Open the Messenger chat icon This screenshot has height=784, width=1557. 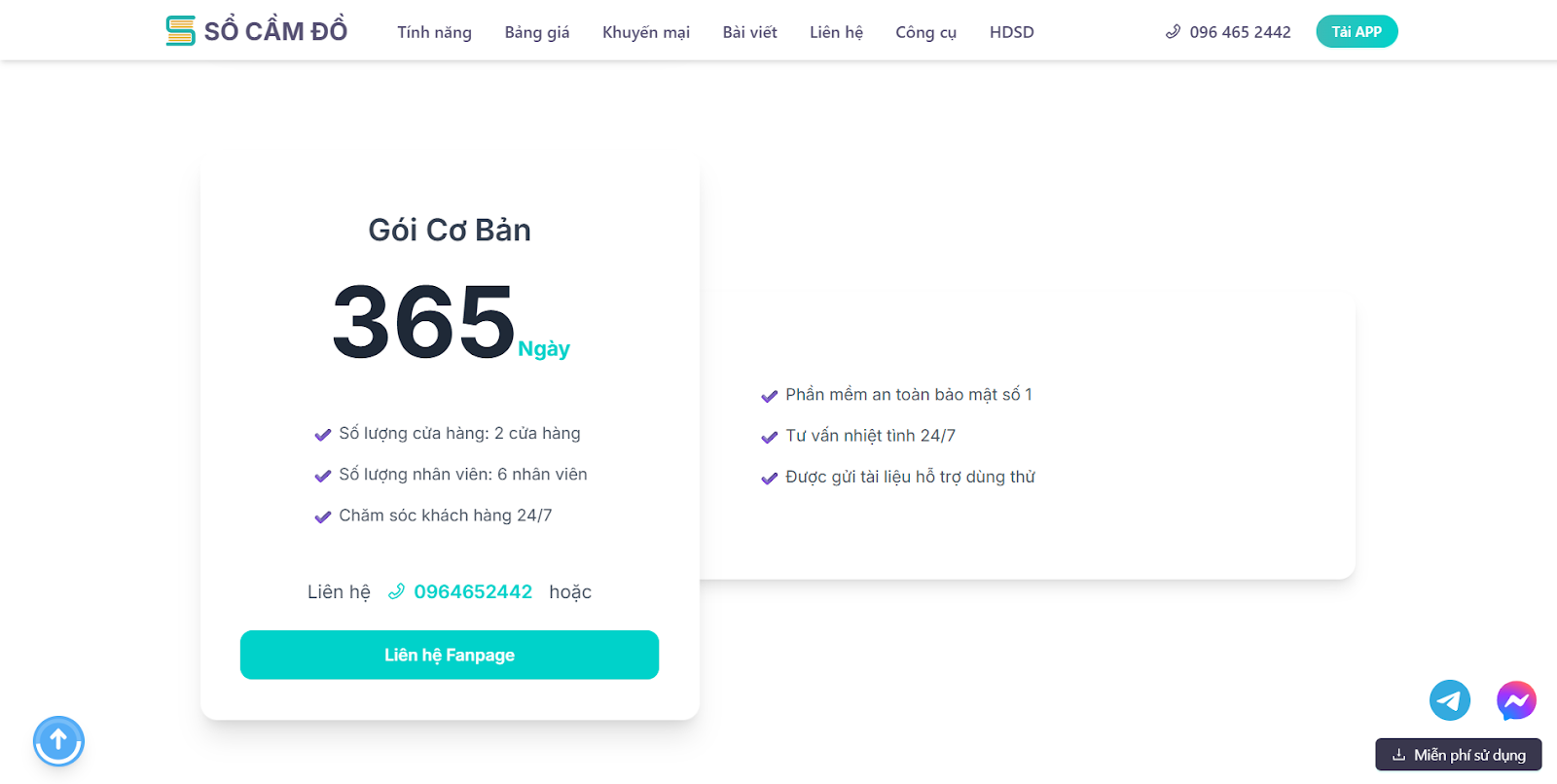1516,700
